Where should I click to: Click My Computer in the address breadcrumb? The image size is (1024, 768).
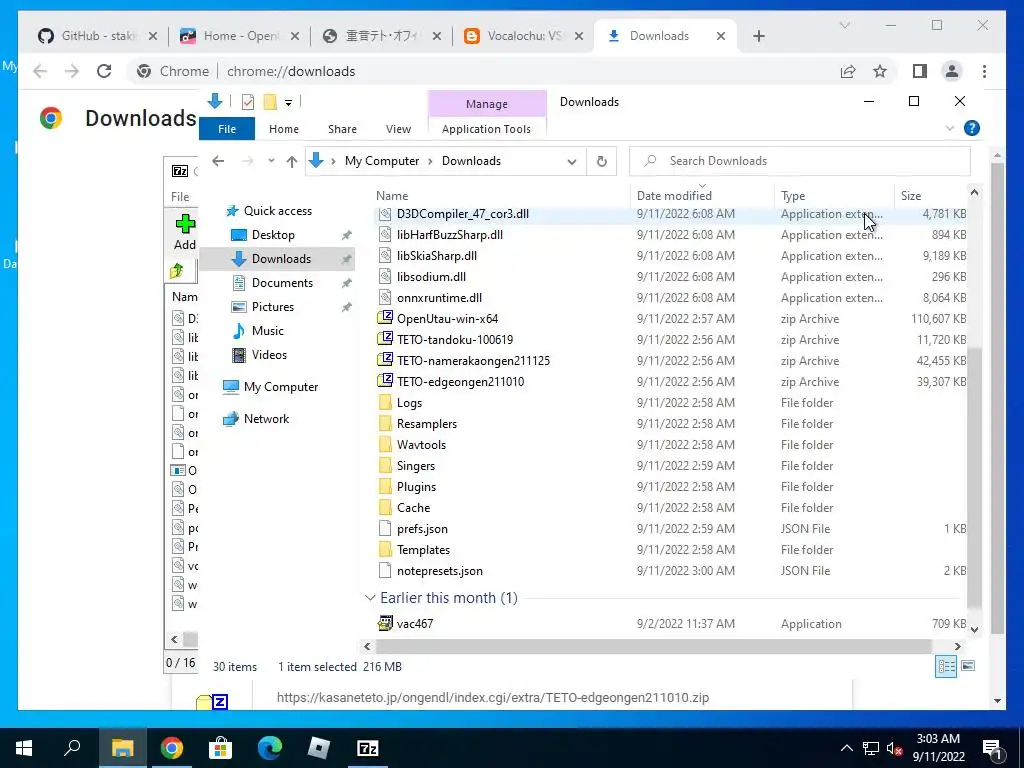pos(381,161)
